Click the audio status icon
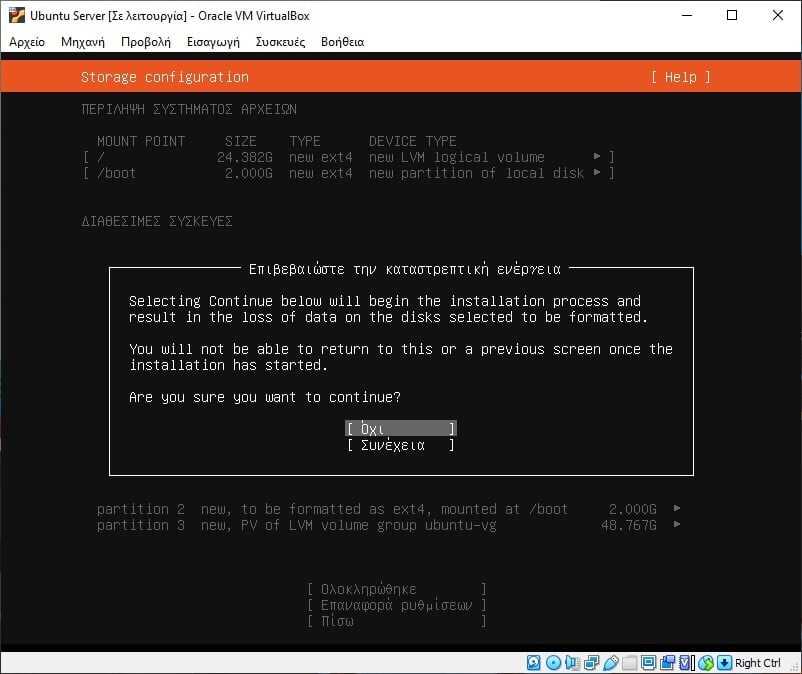The height and width of the screenshot is (674, 802). (x=572, y=663)
